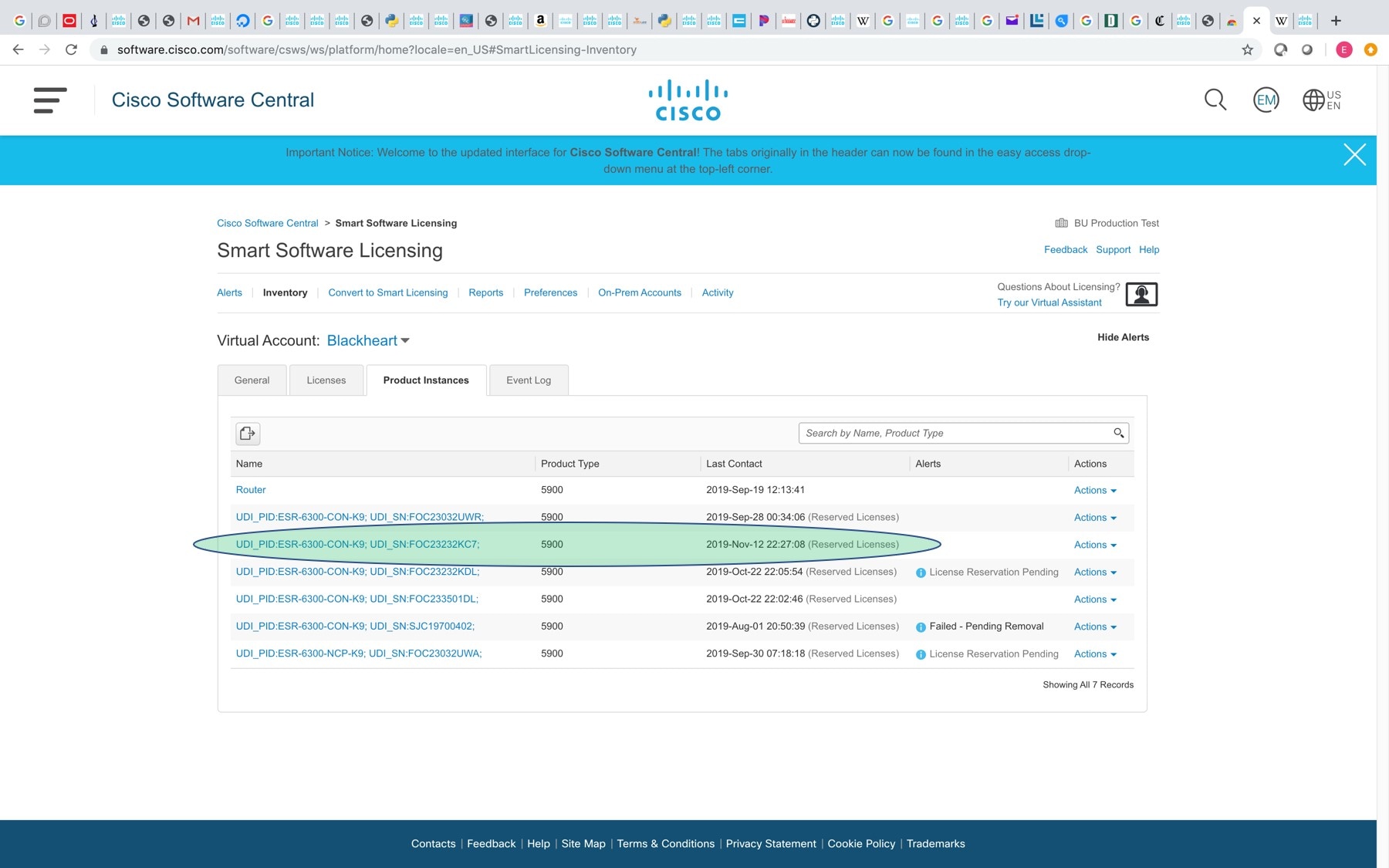Image resolution: width=1389 pixels, height=868 pixels.
Task: Open instance UDI_SN:FOC23232KC7
Action: point(357,544)
